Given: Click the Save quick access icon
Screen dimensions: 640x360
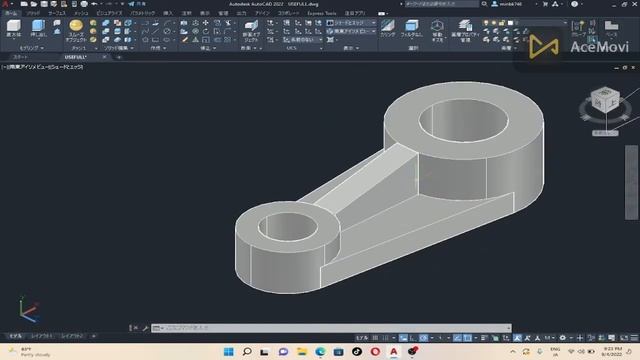Looking at the screenshot, I should pyautogui.click(x=44, y=4).
